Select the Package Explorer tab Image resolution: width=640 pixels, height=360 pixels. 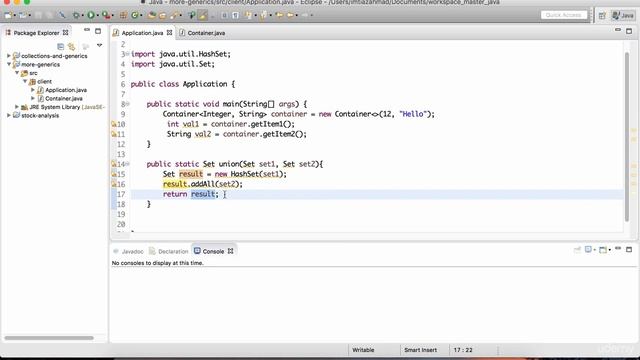point(36,33)
